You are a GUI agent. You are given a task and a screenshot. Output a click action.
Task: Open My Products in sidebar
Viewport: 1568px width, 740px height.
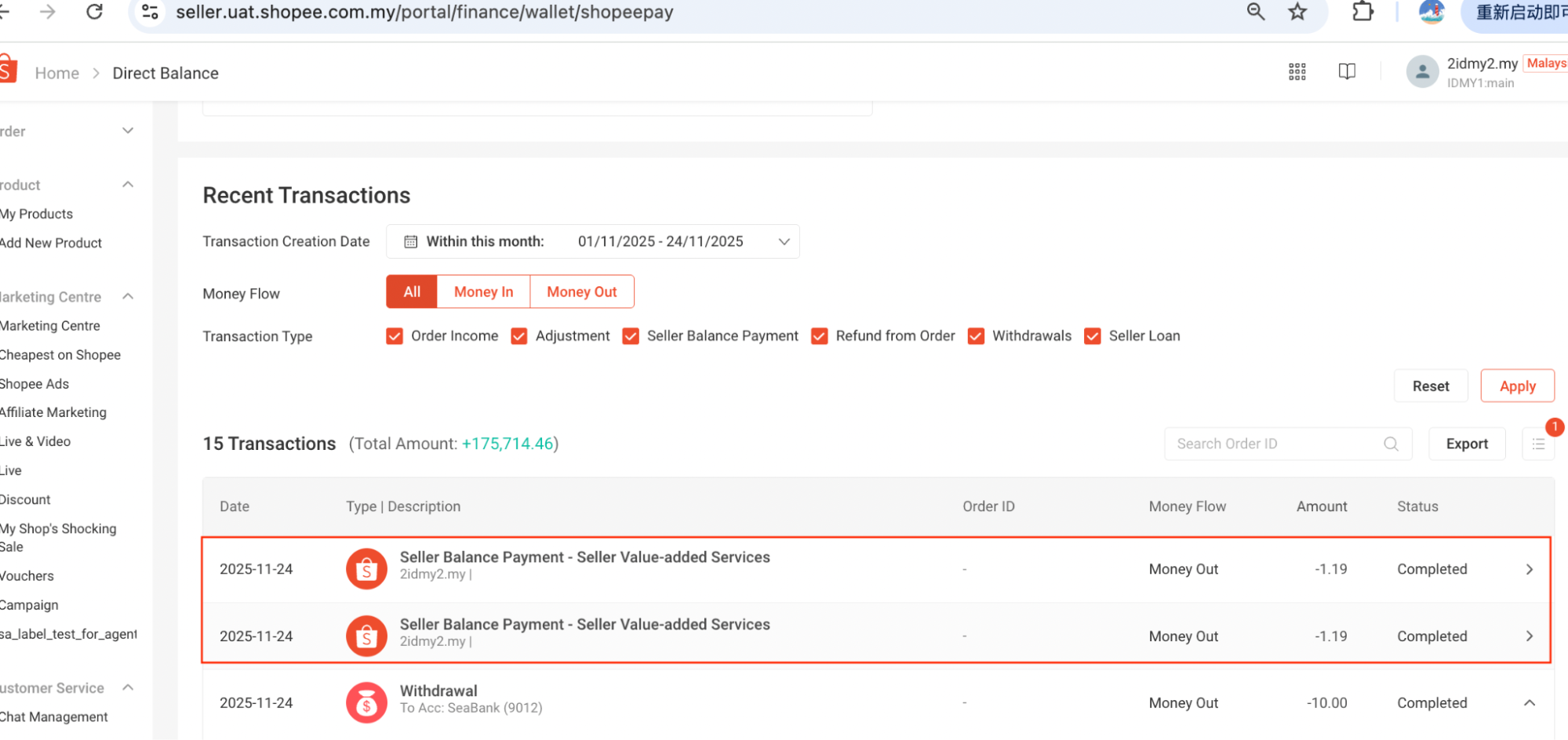coord(36,214)
